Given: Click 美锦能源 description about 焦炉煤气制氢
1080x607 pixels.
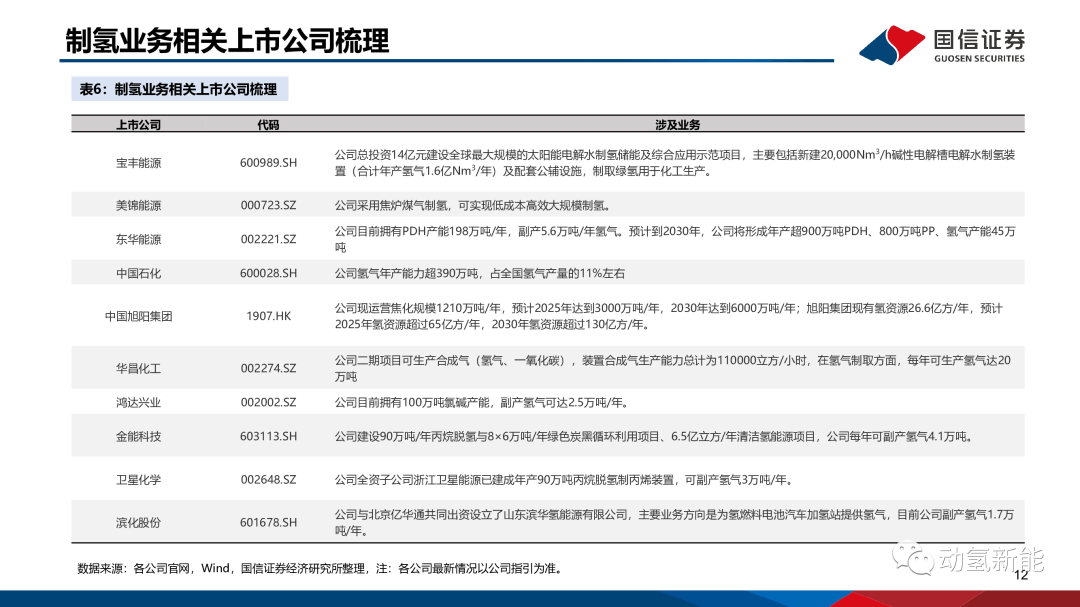Looking at the screenshot, I should coord(474,205).
